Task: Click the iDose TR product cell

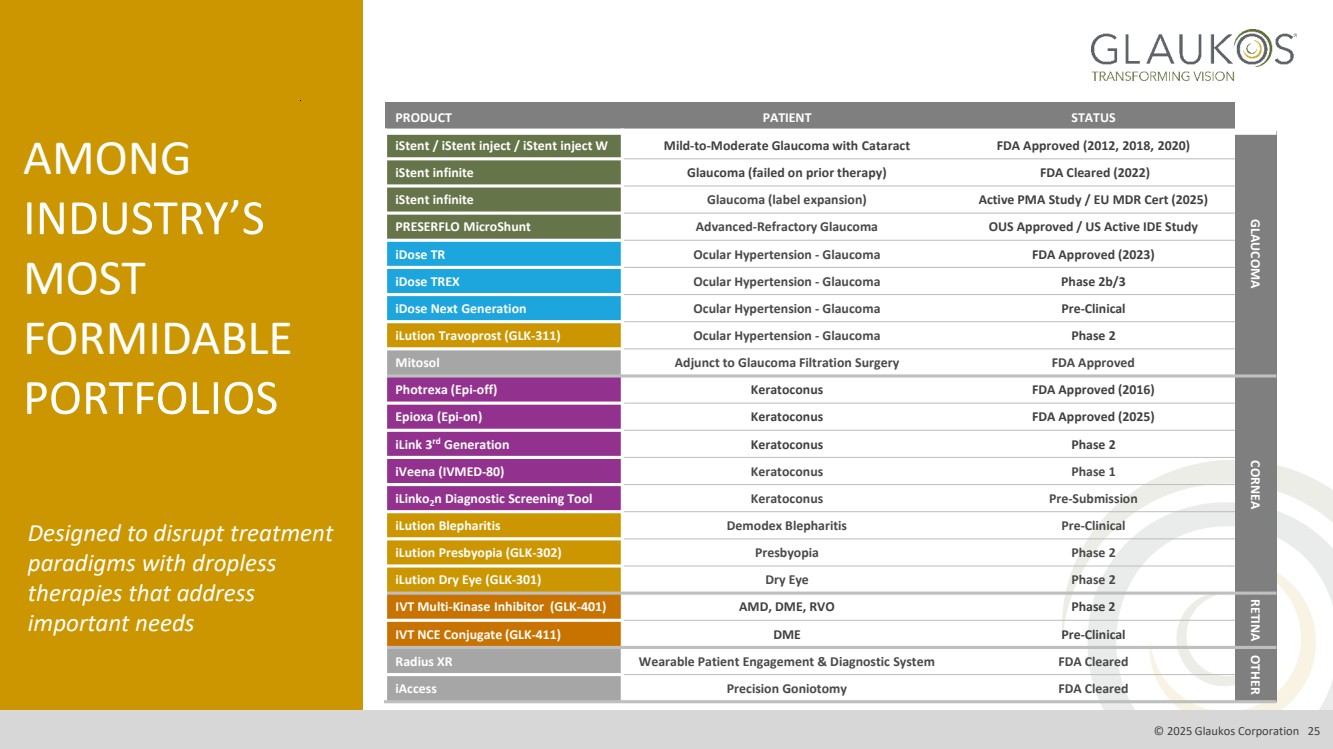Action: pyautogui.click(x=502, y=254)
